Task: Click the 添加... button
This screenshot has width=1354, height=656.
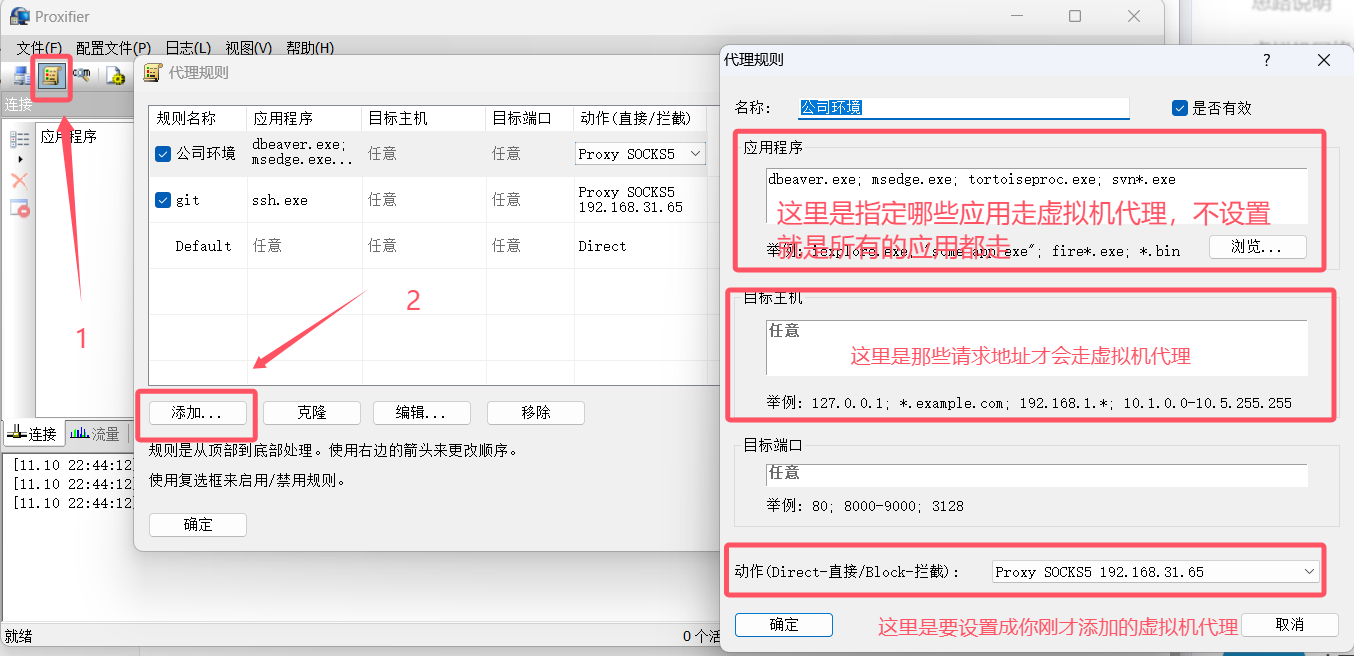Action: 196,412
